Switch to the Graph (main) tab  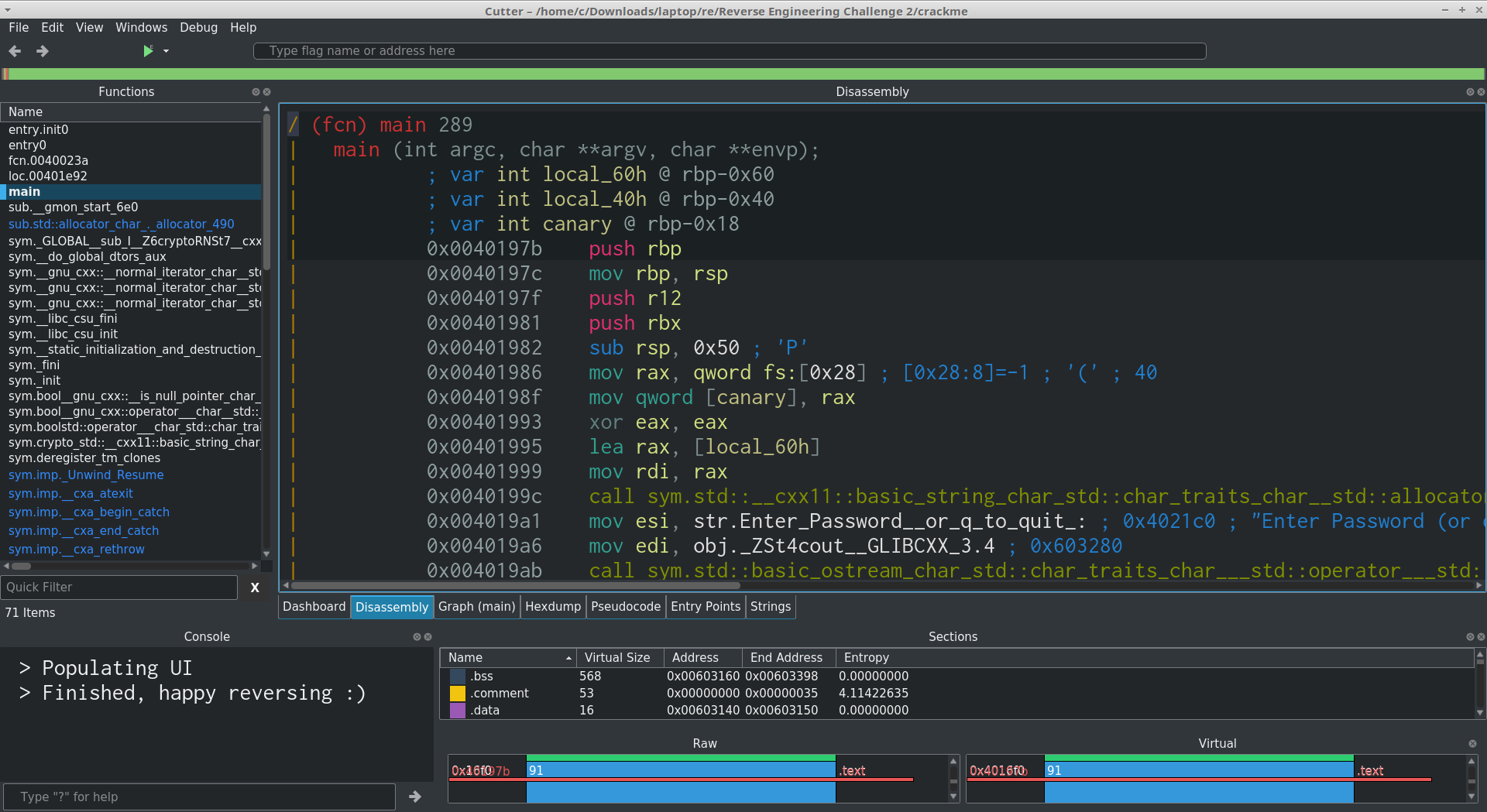[x=476, y=607]
